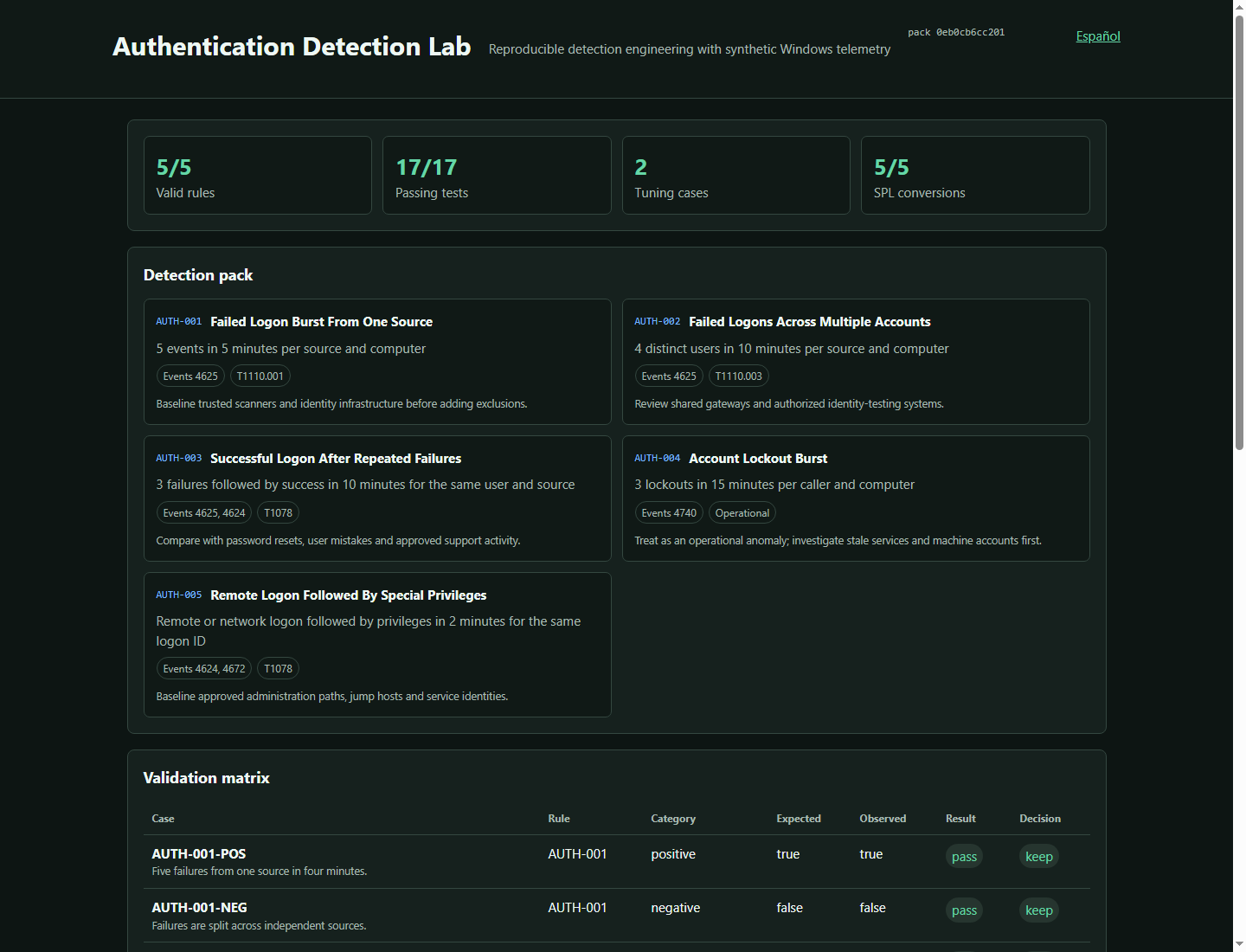The height and width of the screenshot is (952, 1246).
Task: Click the Category column header
Action: (x=673, y=819)
